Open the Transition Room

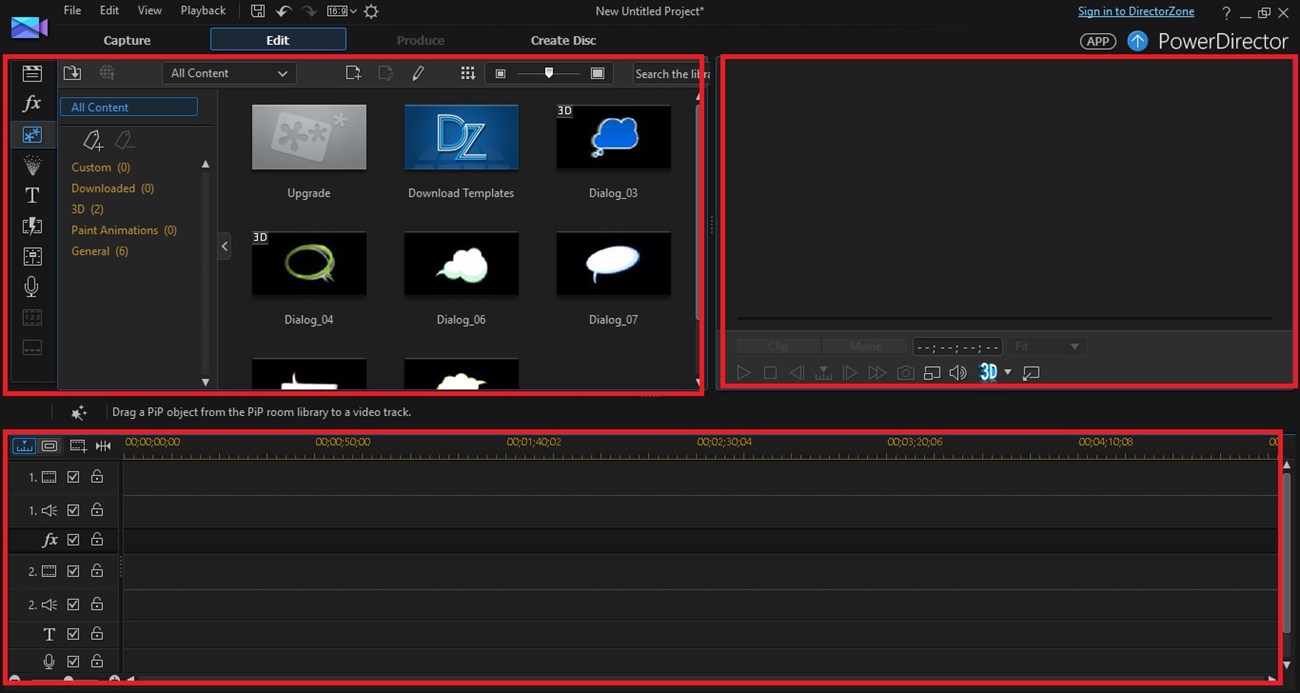pos(32,226)
